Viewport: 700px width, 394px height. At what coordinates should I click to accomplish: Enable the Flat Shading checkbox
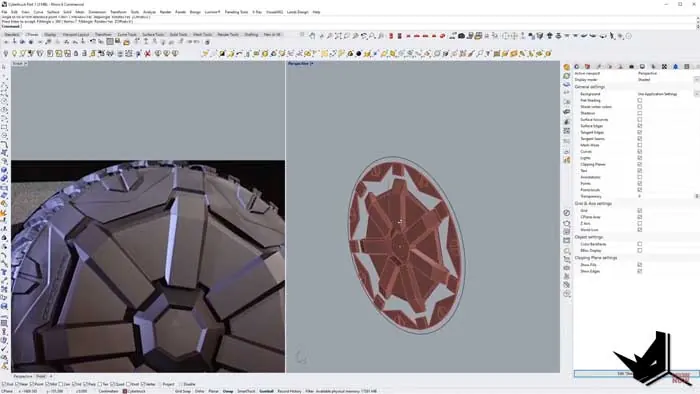point(640,100)
